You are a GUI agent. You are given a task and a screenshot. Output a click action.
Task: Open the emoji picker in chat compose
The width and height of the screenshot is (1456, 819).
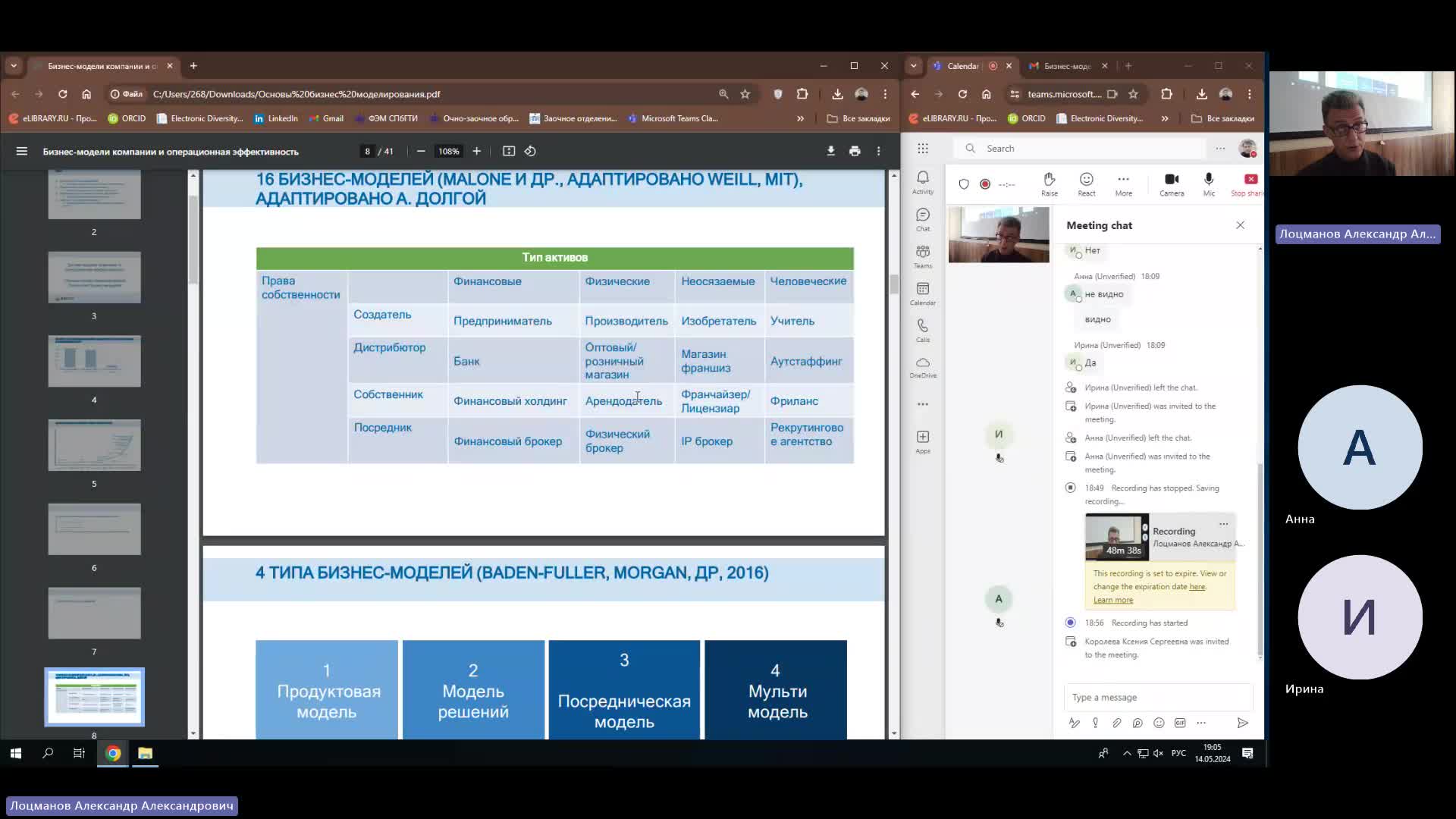coord(1159,723)
